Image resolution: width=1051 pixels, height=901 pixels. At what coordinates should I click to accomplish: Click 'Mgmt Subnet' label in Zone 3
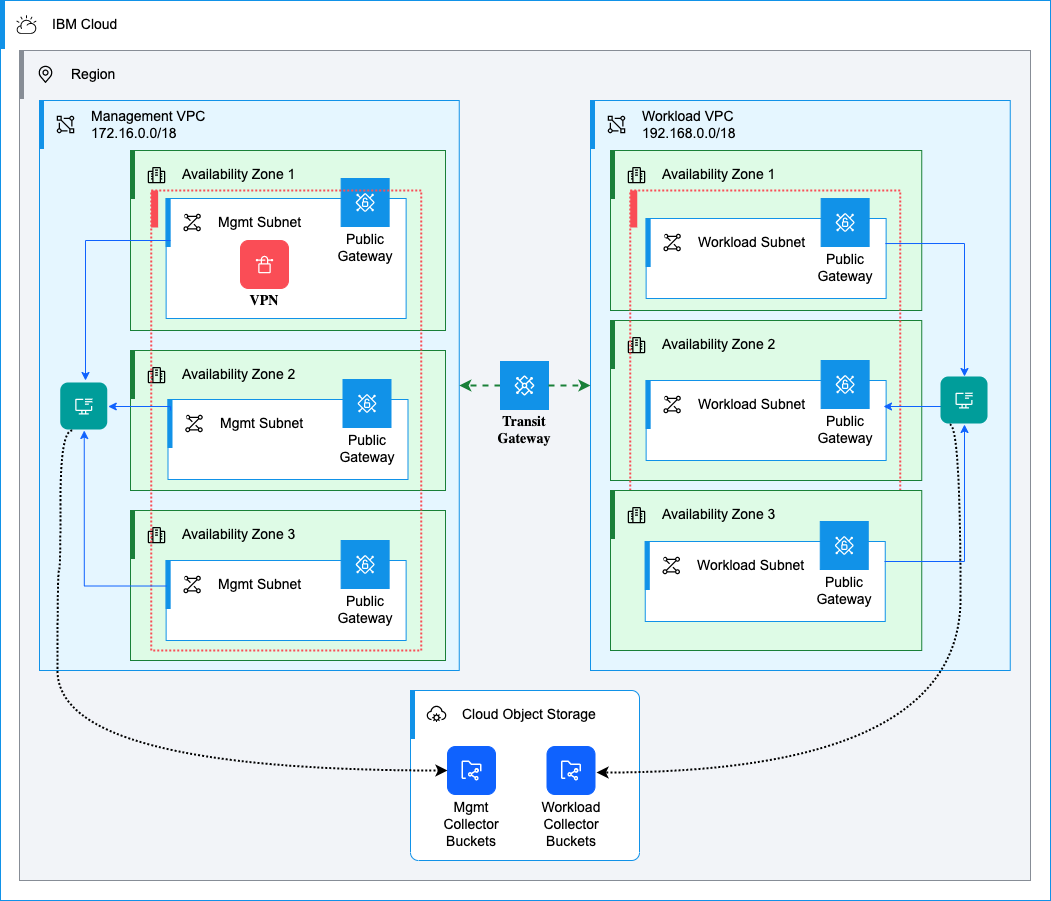[x=259, y=585]
